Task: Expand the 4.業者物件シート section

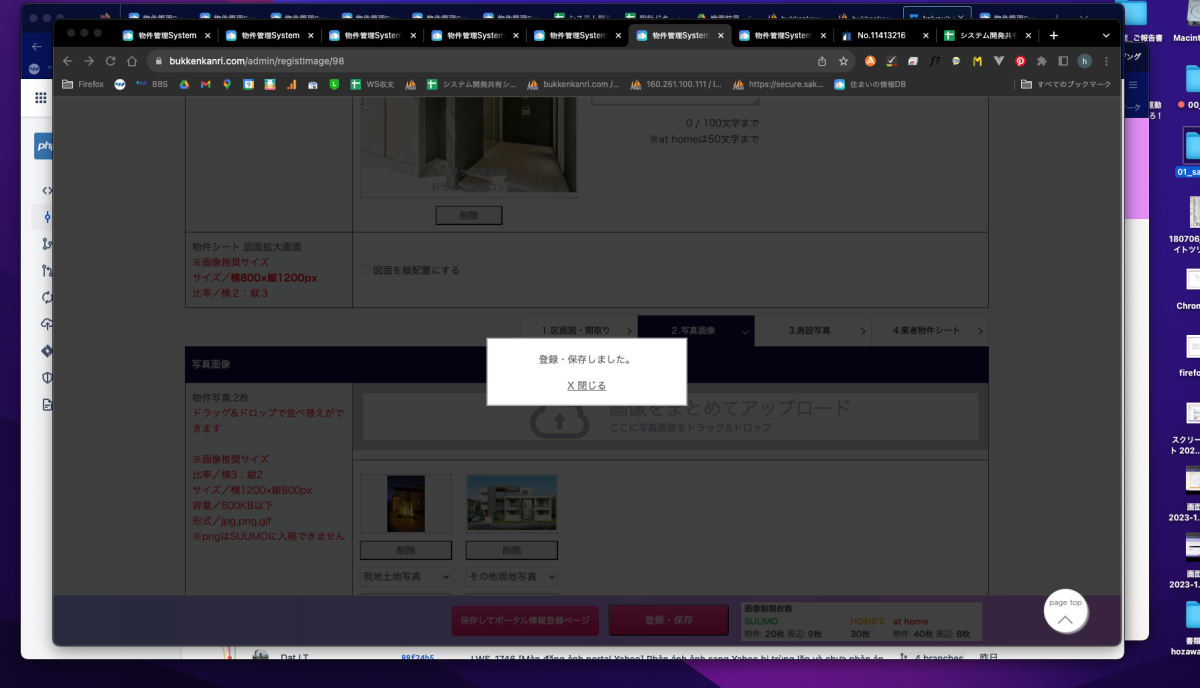Action: click(928, 330)
